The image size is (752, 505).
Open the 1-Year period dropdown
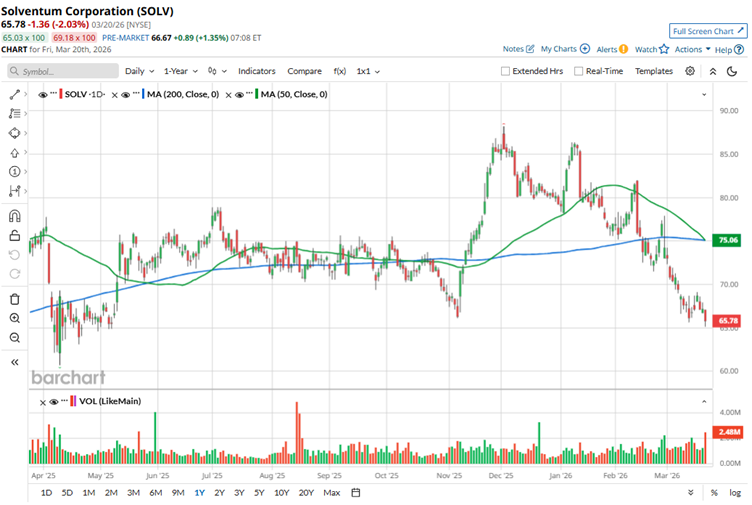click(181, 71)
